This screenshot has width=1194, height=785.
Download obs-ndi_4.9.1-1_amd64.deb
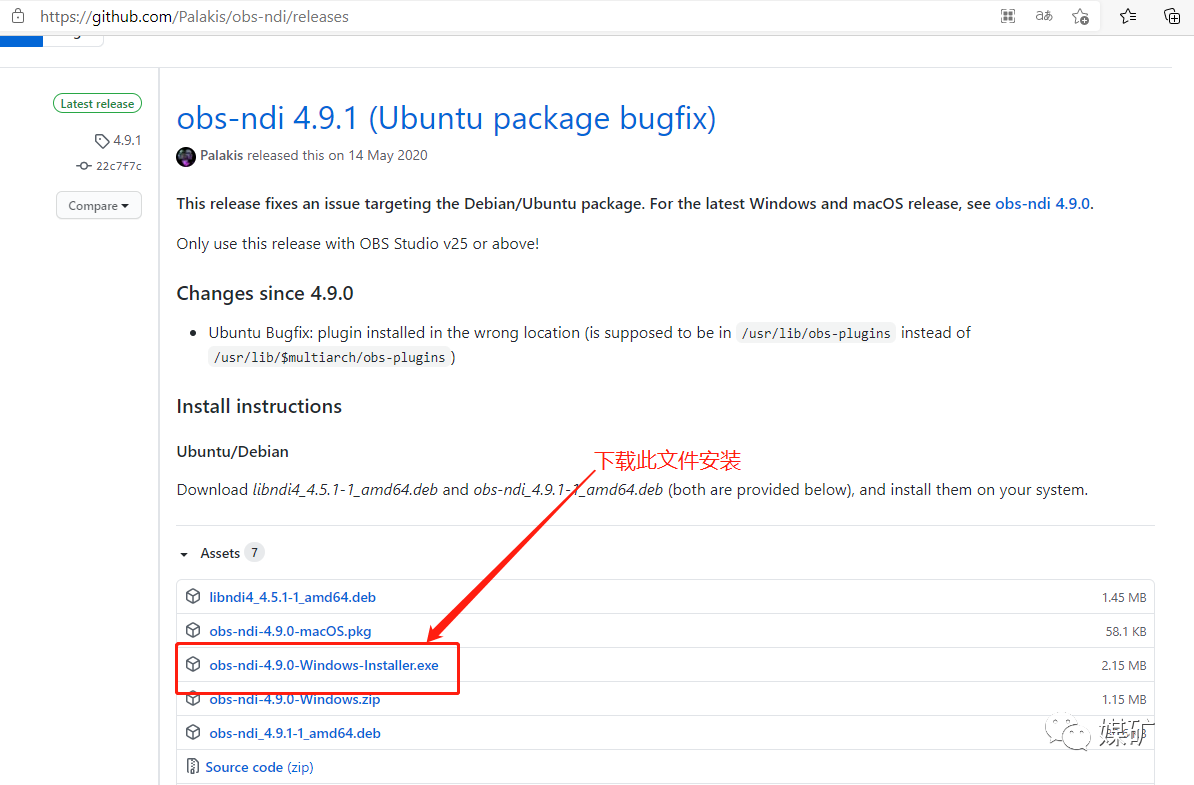(295, 733)
